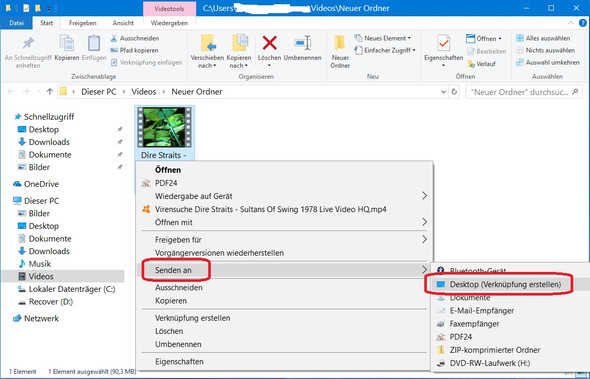This screenshot has width=590, height=379.
Task: Open Lokaler Datenträger (C:) in sidebar
Action: pyautogui.click(x=67, y=289)
